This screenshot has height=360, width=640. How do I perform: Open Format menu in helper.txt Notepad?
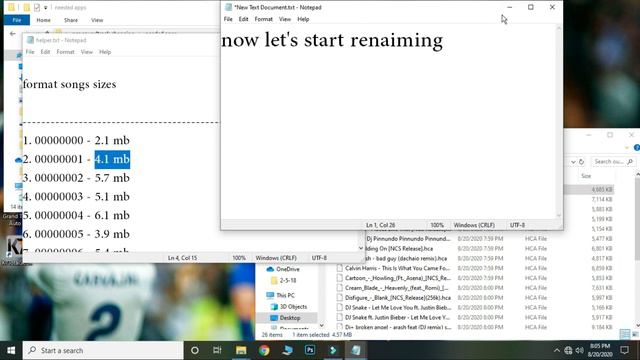(x=65, y=52)
